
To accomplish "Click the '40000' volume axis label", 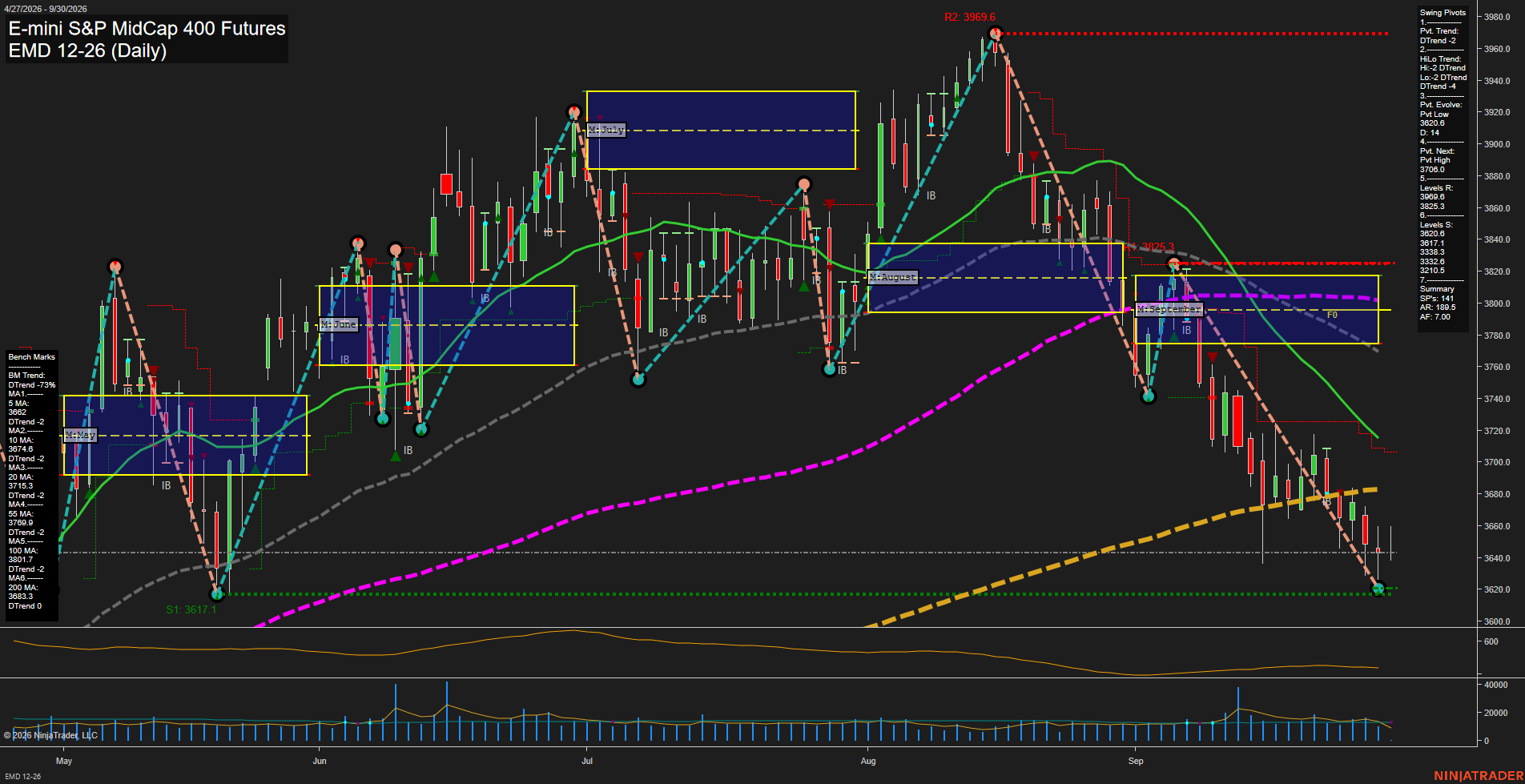I will (1495, 685).
